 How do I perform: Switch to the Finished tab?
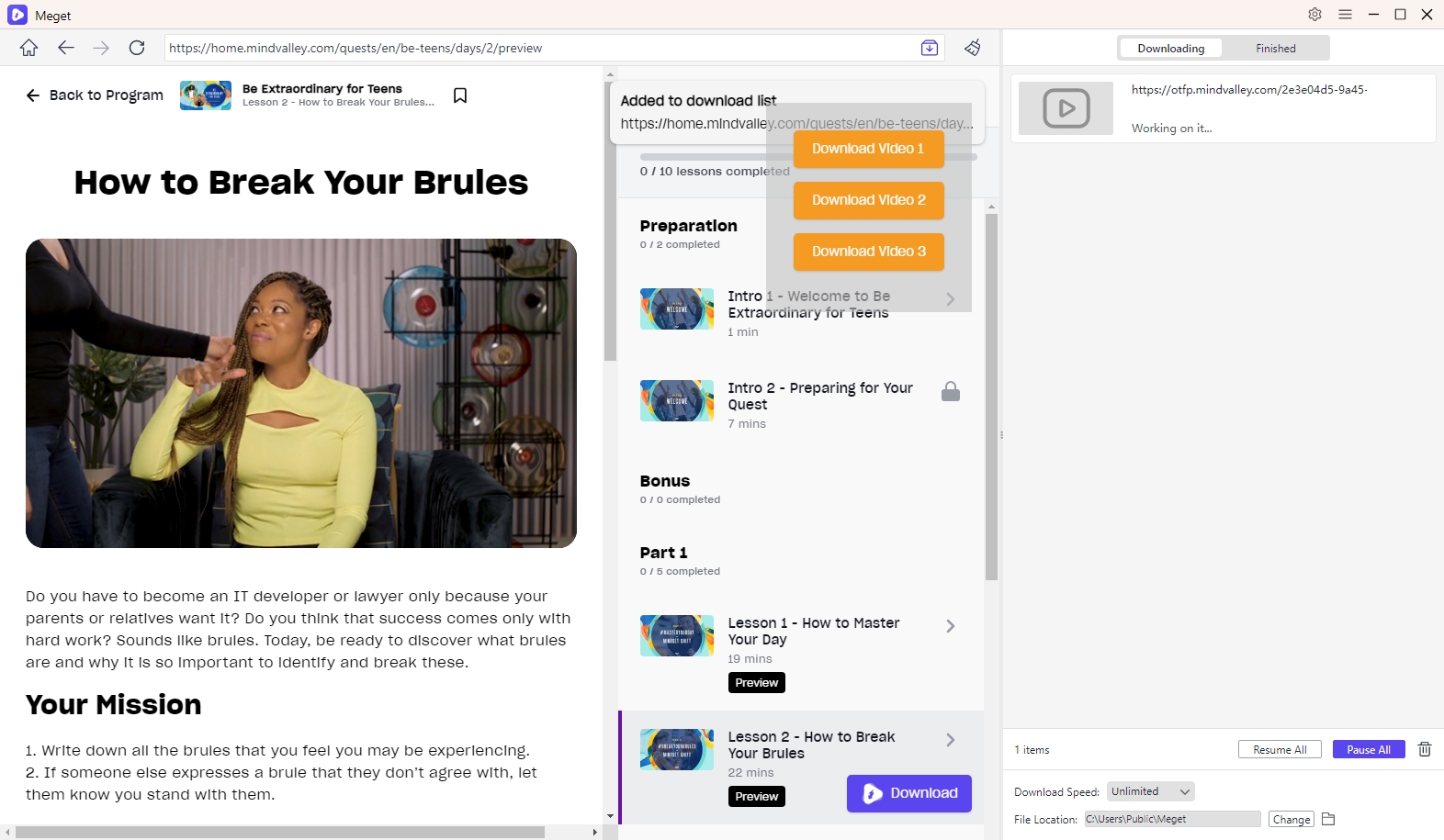tap(1276, 49)
